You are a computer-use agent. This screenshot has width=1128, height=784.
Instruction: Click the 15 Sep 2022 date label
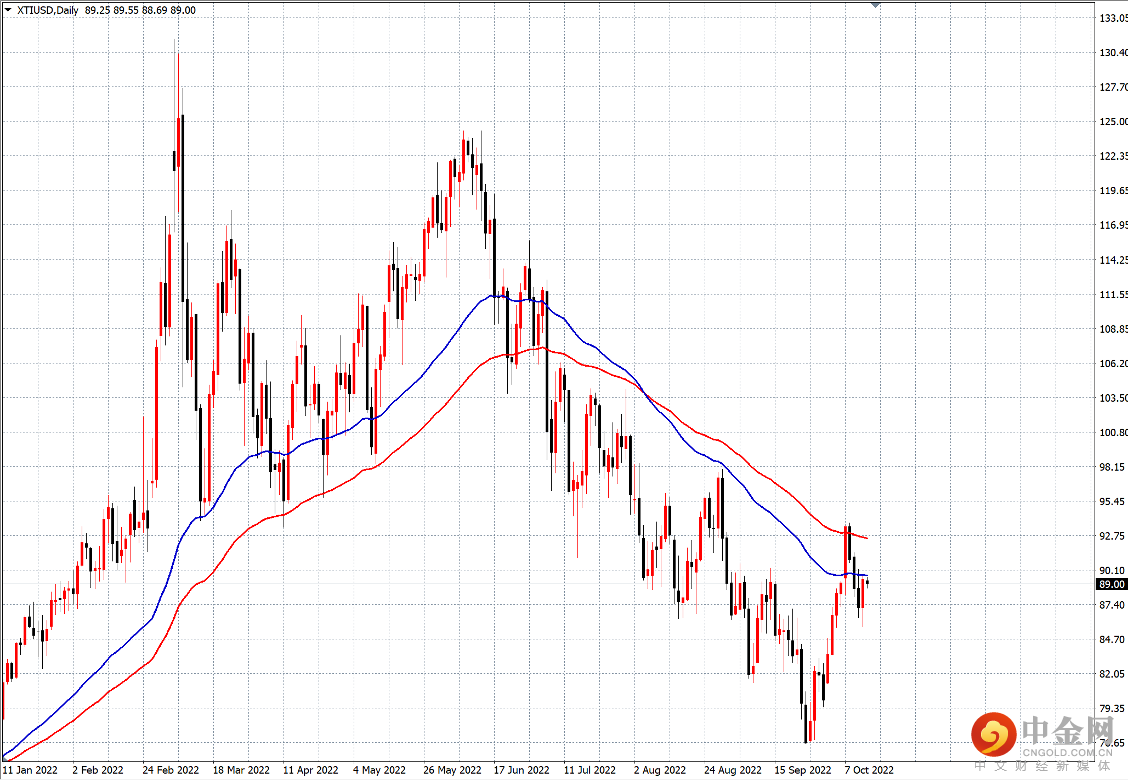point(803,770)
